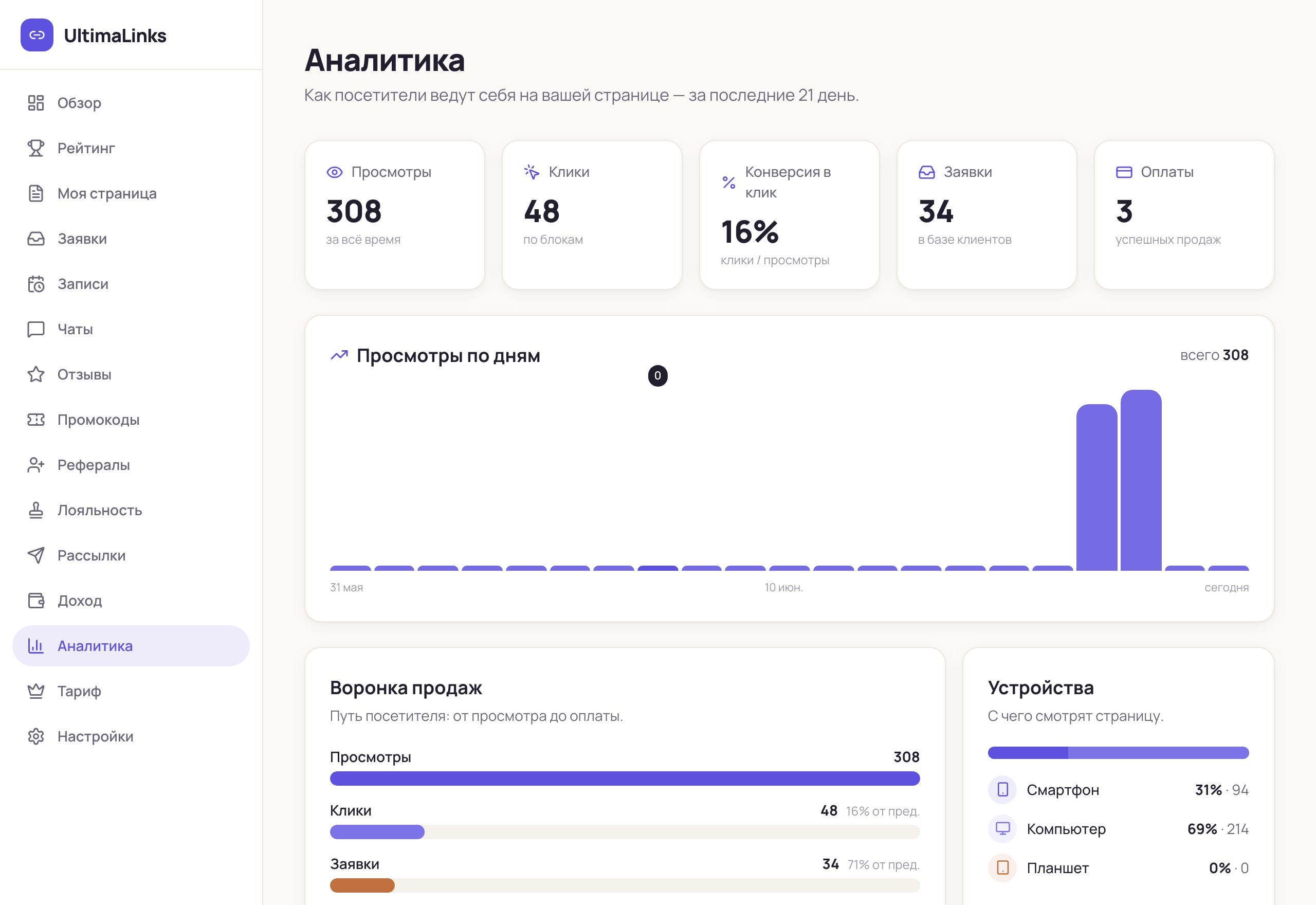Click the Отзывы star icon
1316x905 pixels.
[35, 374]
